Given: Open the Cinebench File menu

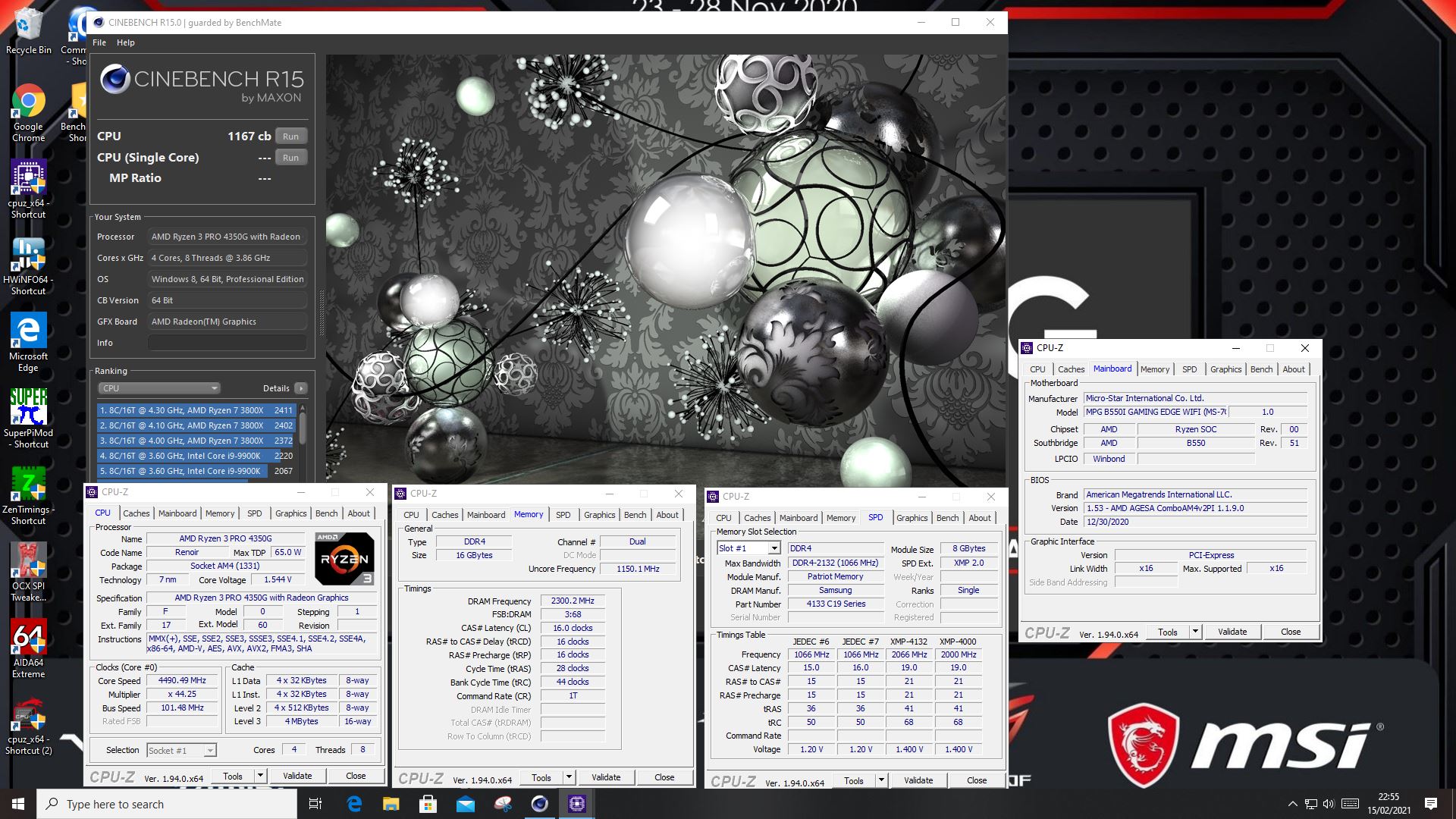Looking at the screenshot, I should tap(99, 42).
